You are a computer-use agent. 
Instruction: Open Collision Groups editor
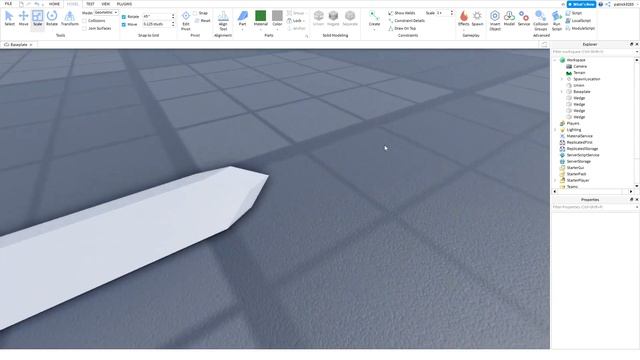point(540,20)
